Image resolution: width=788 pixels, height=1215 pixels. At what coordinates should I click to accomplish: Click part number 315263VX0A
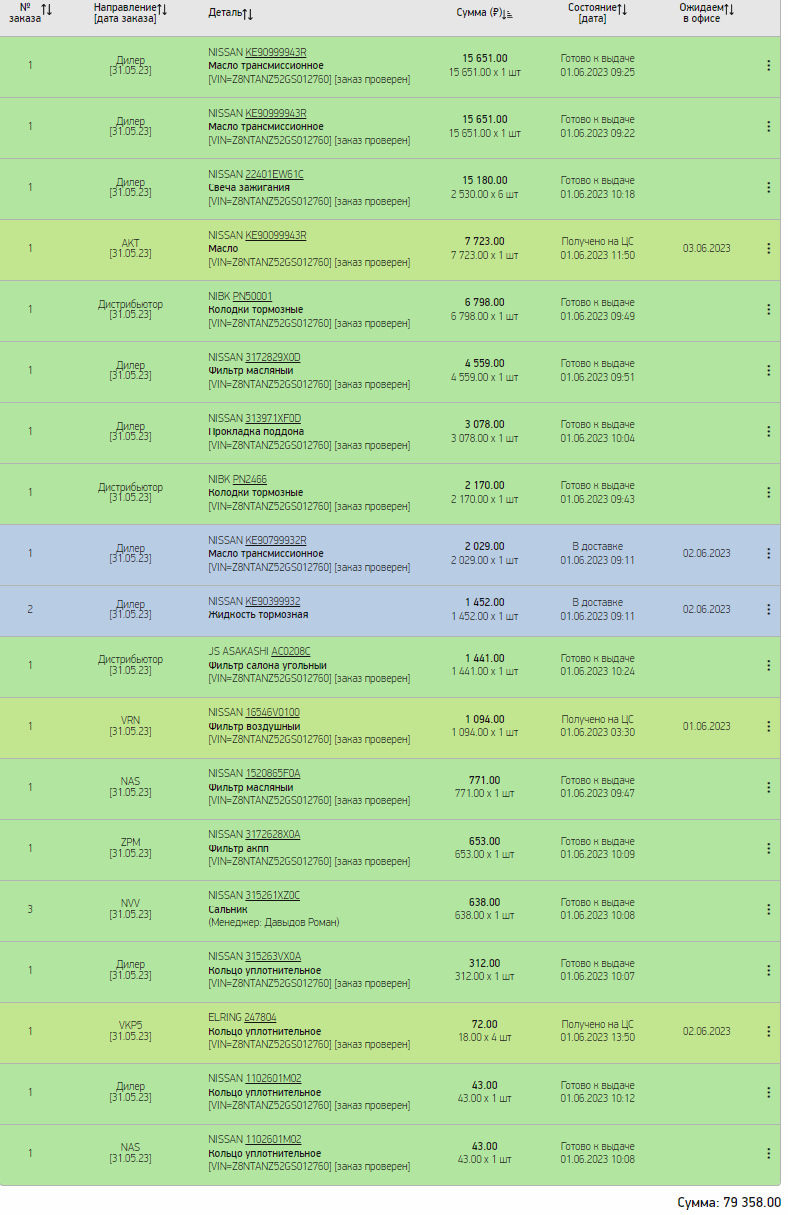tap(273, 956)
